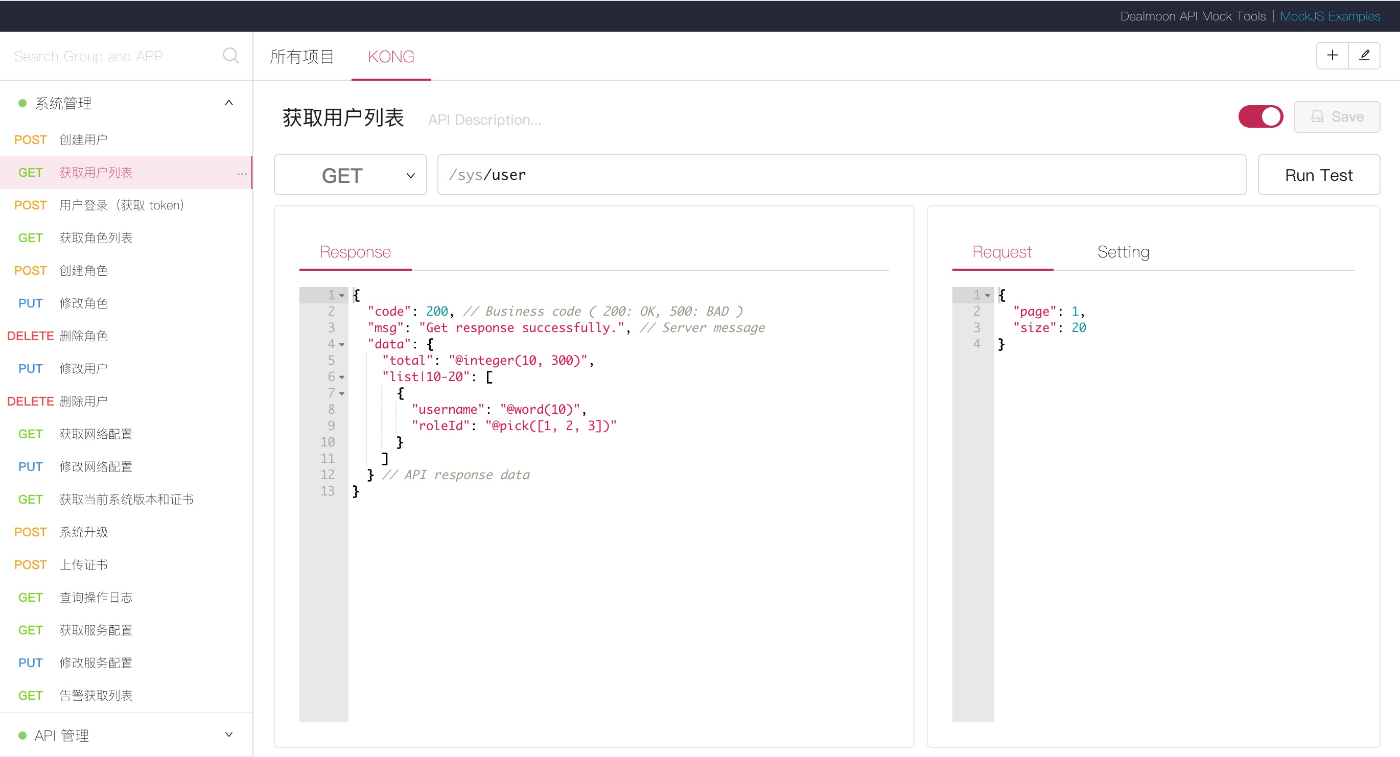Screen dimensions: 1400x757
Task: Expand the API 管理 group
Action: 229,735
